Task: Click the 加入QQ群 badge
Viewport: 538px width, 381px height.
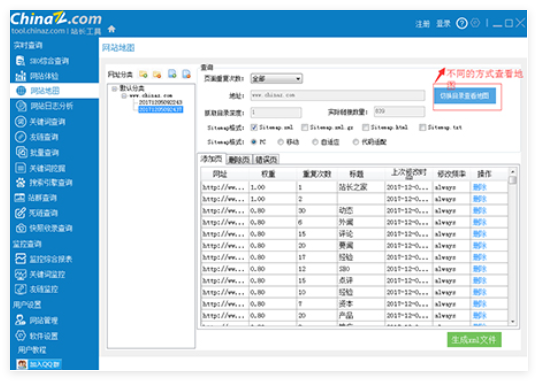Action: 38,364
